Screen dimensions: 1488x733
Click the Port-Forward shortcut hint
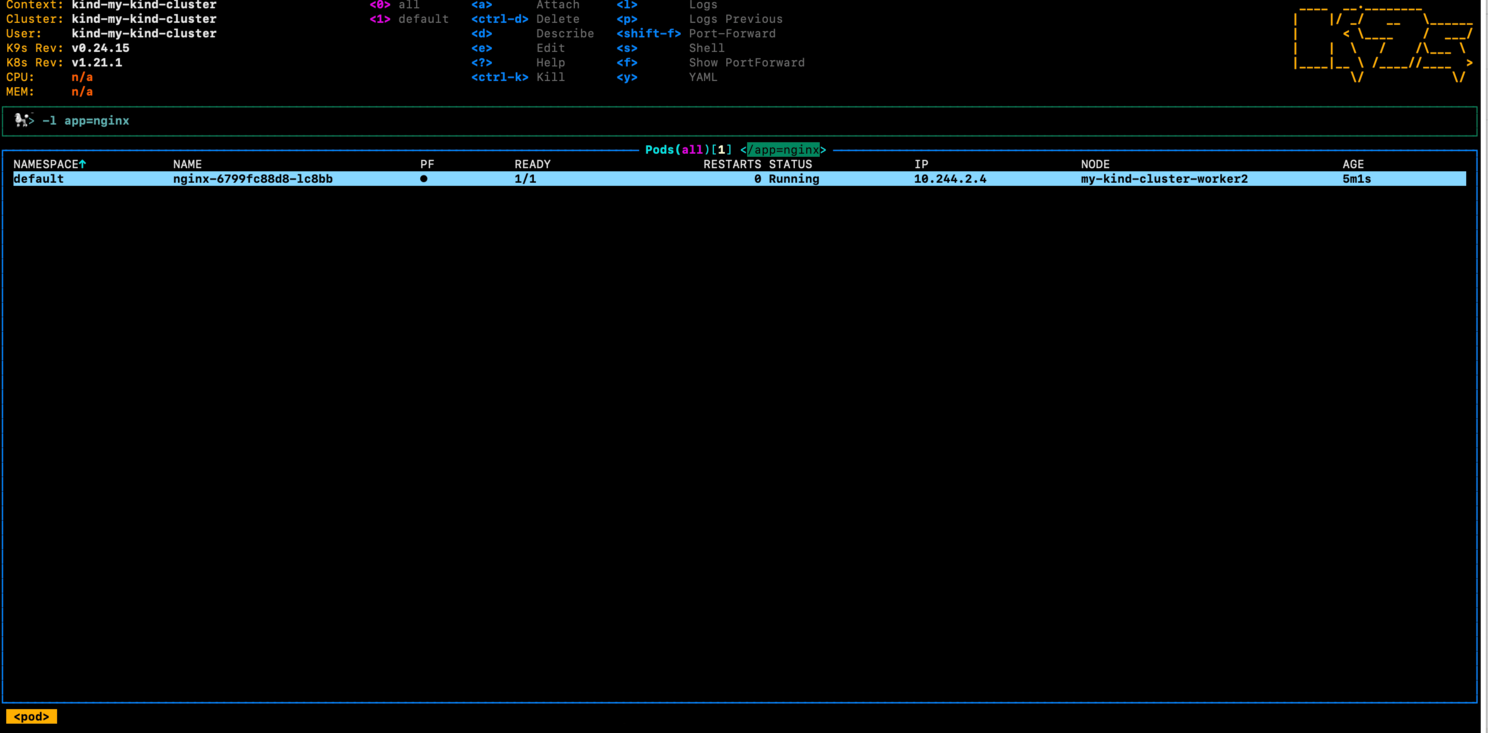(697, 34)
